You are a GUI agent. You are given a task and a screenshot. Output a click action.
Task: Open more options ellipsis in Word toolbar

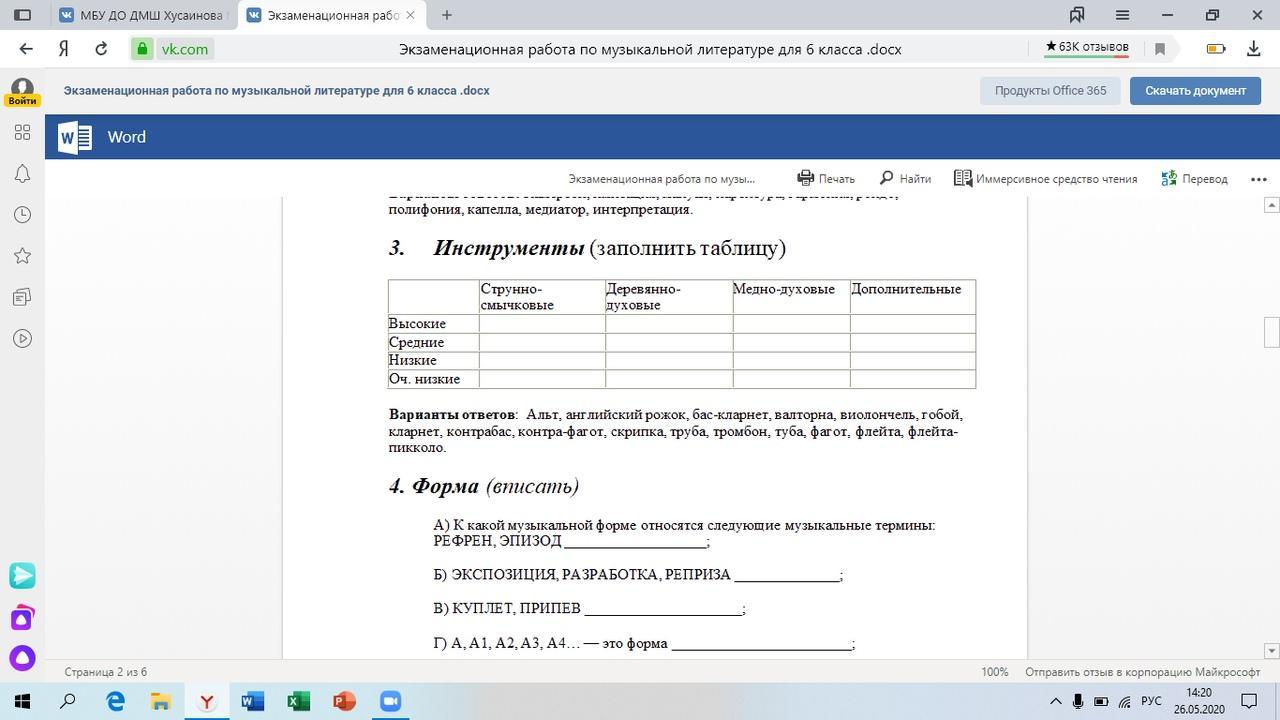1259,179
